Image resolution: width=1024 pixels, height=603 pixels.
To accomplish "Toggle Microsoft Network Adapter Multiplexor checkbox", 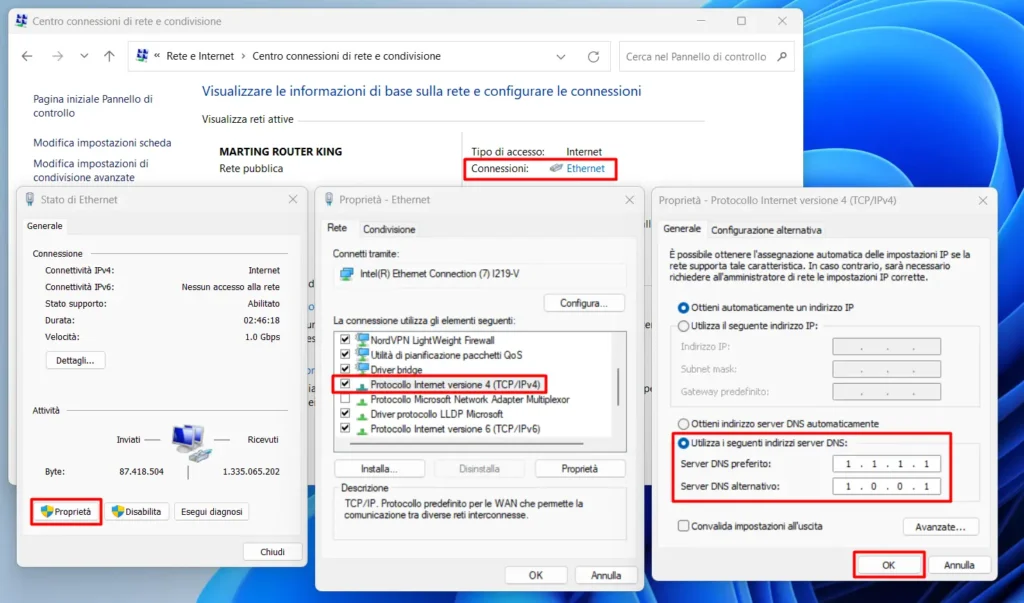I will point(345,399).
